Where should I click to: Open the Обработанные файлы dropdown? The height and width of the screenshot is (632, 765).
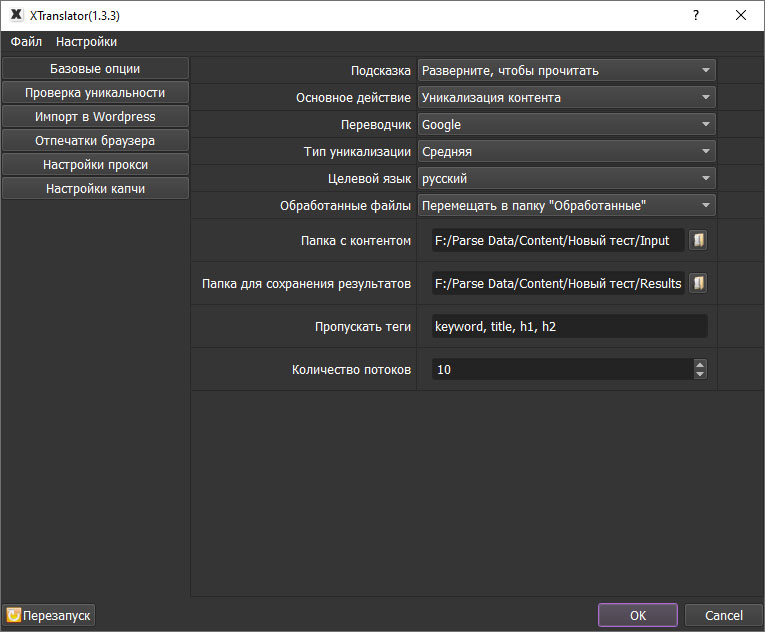pos(566,206)
